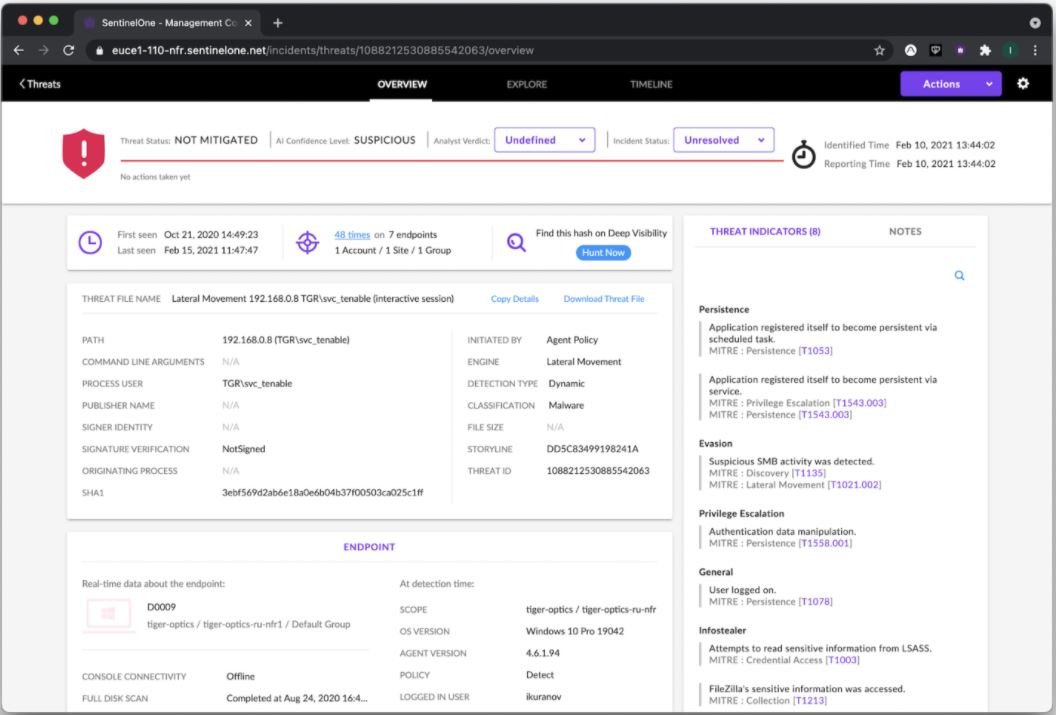Screen dimensions: 1056x715
Task: Open the Actions dropdown menu
Action: coord(950,84)
